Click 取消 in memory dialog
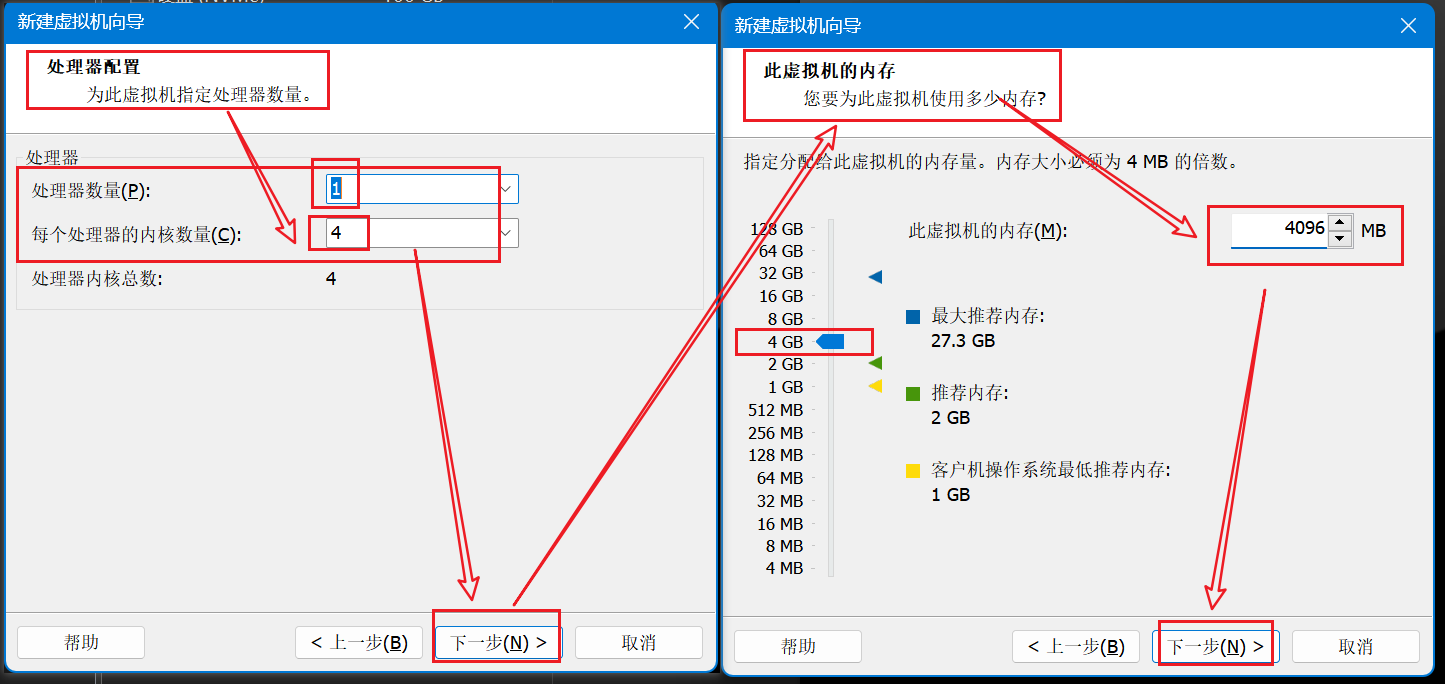 coord(1356,646)
